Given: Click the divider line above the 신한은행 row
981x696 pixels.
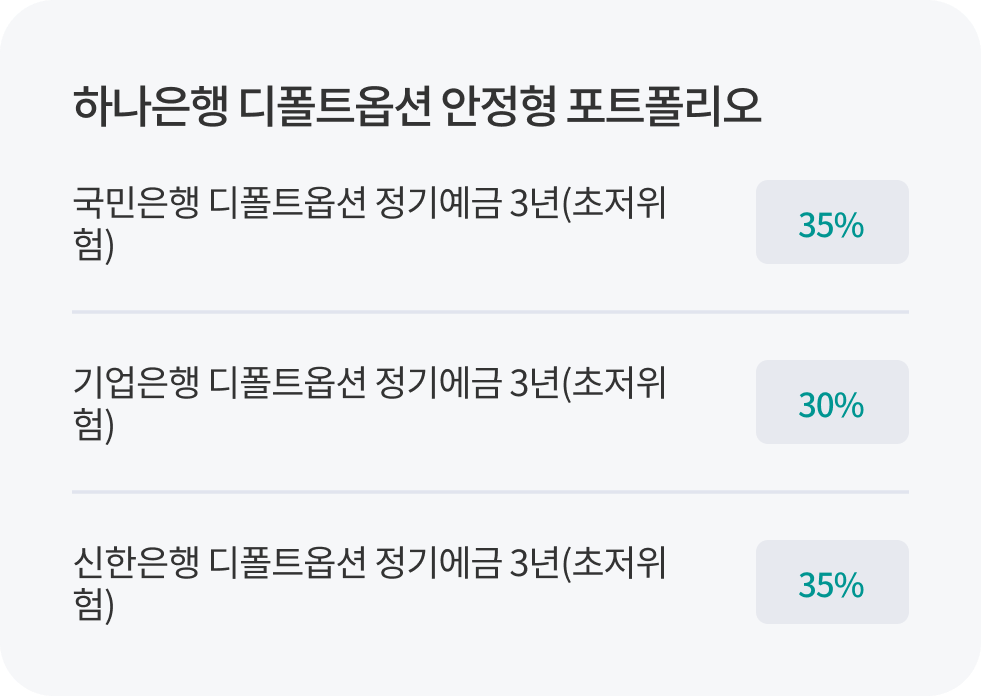Looking at the screenshot, I should click(x=490, y=492).
